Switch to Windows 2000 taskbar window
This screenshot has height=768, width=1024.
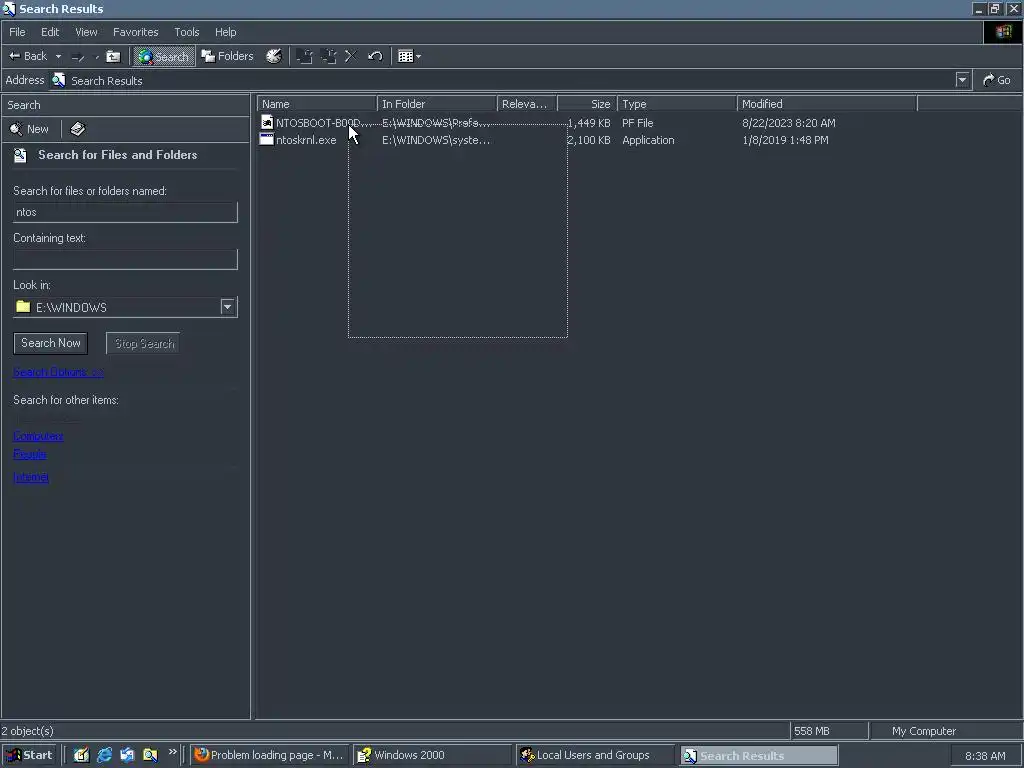(432, 755)
